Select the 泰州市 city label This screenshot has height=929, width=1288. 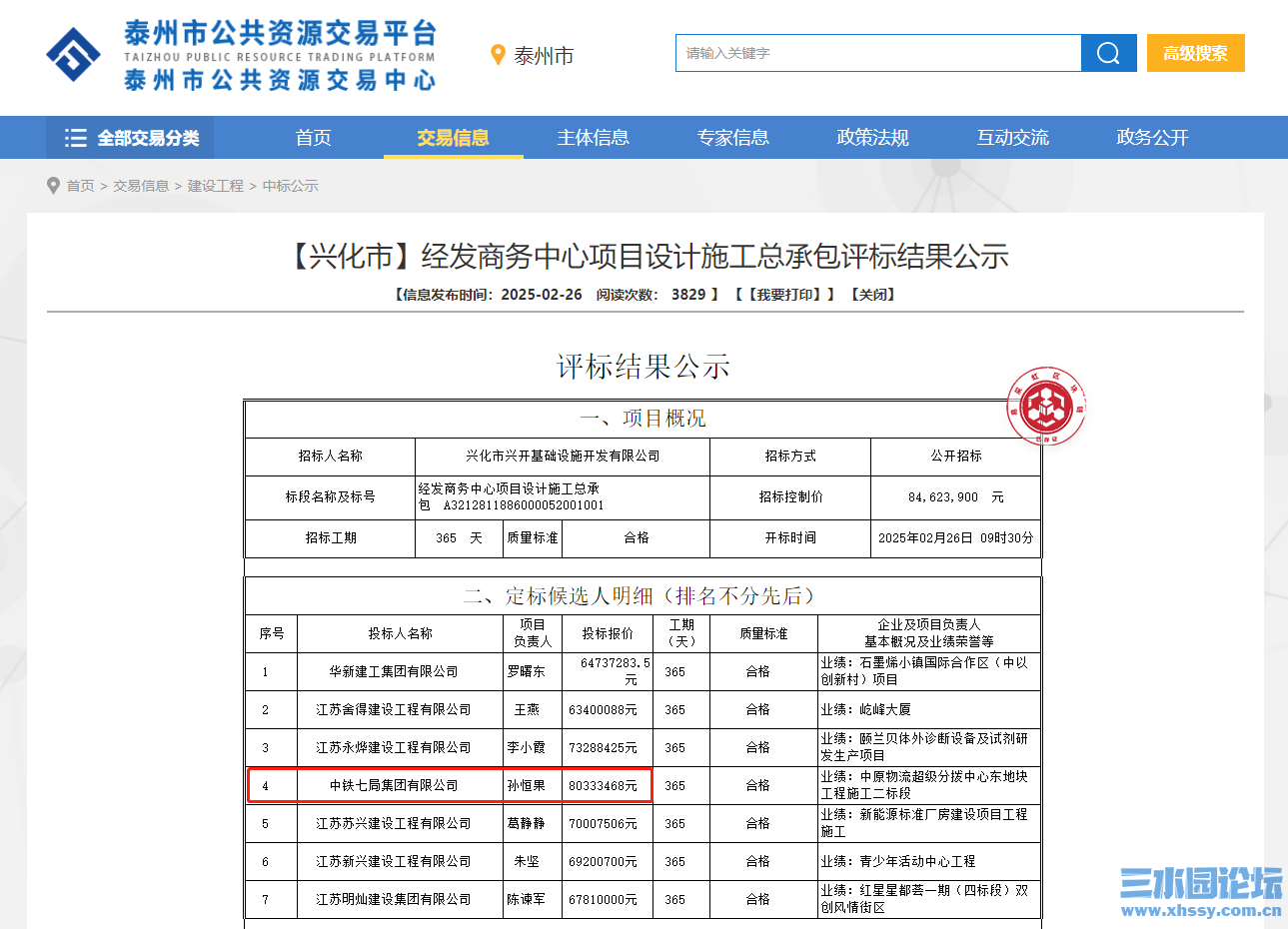coord(544,56)
